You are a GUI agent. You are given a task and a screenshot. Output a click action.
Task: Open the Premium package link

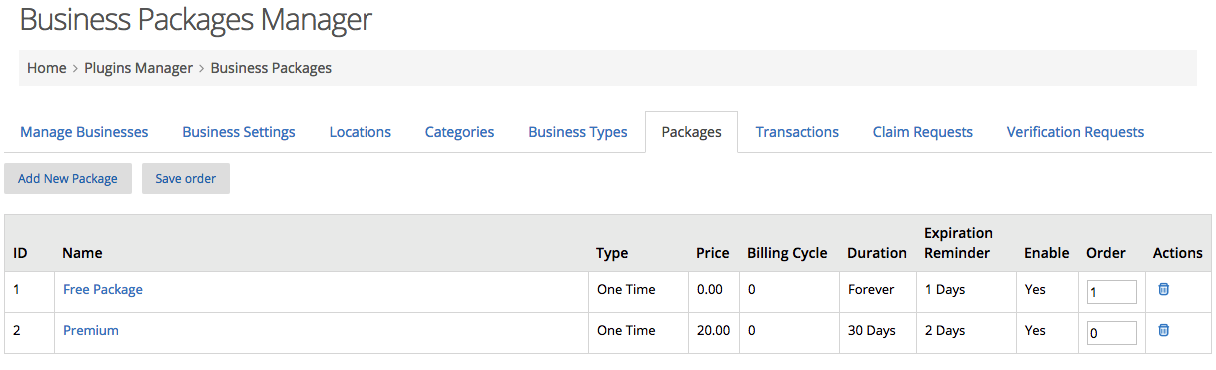91,330
